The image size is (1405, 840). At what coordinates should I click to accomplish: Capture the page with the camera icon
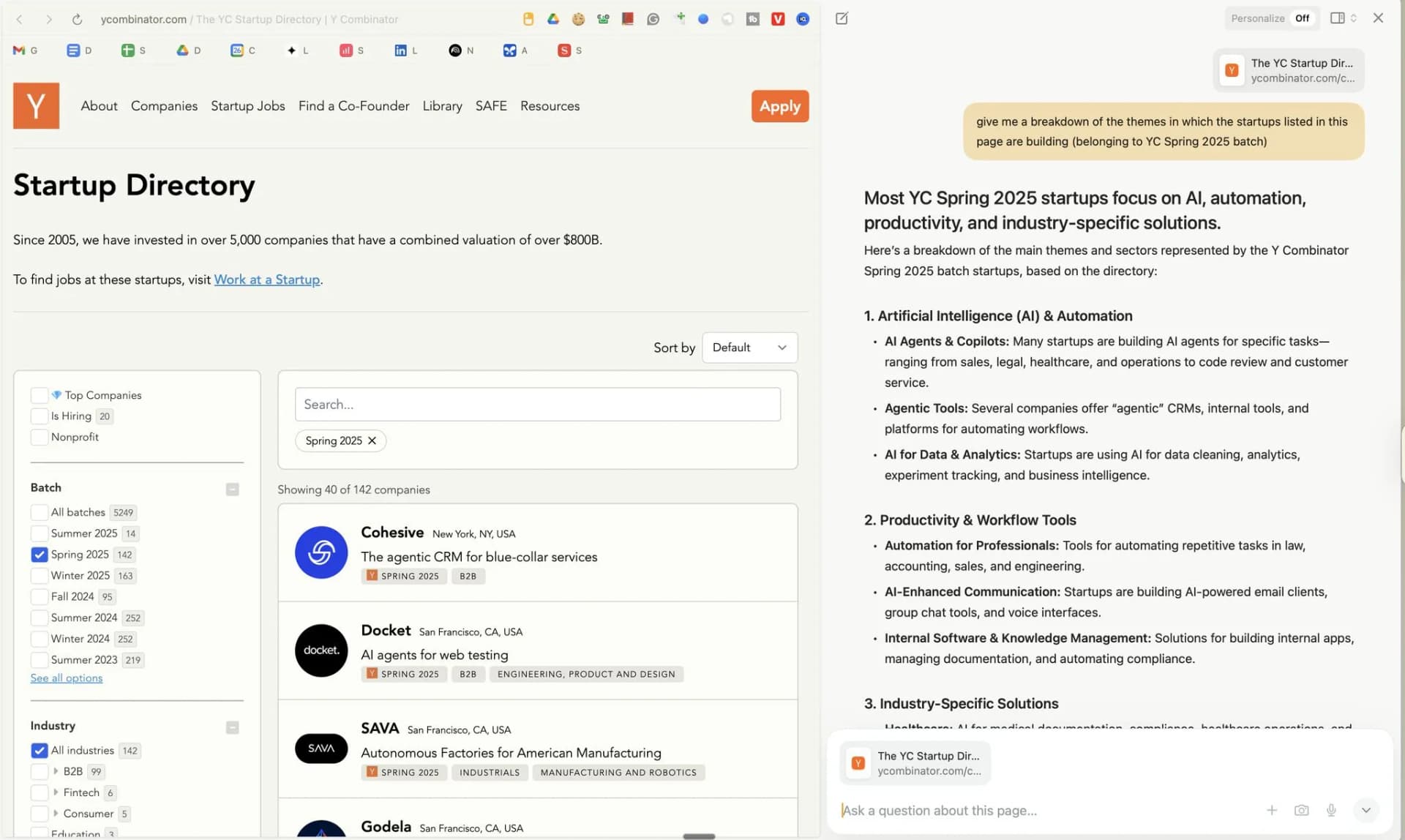[1302, 810]
